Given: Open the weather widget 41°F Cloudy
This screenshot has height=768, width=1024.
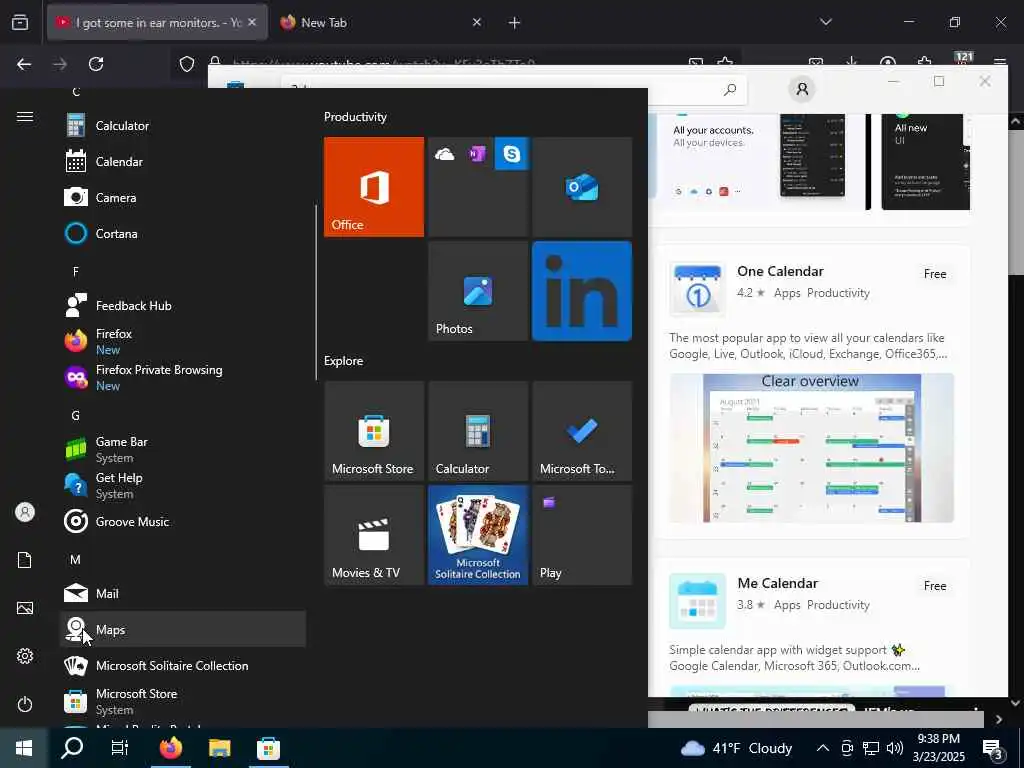Looking at the screenshot, I should tap(736, 748).
